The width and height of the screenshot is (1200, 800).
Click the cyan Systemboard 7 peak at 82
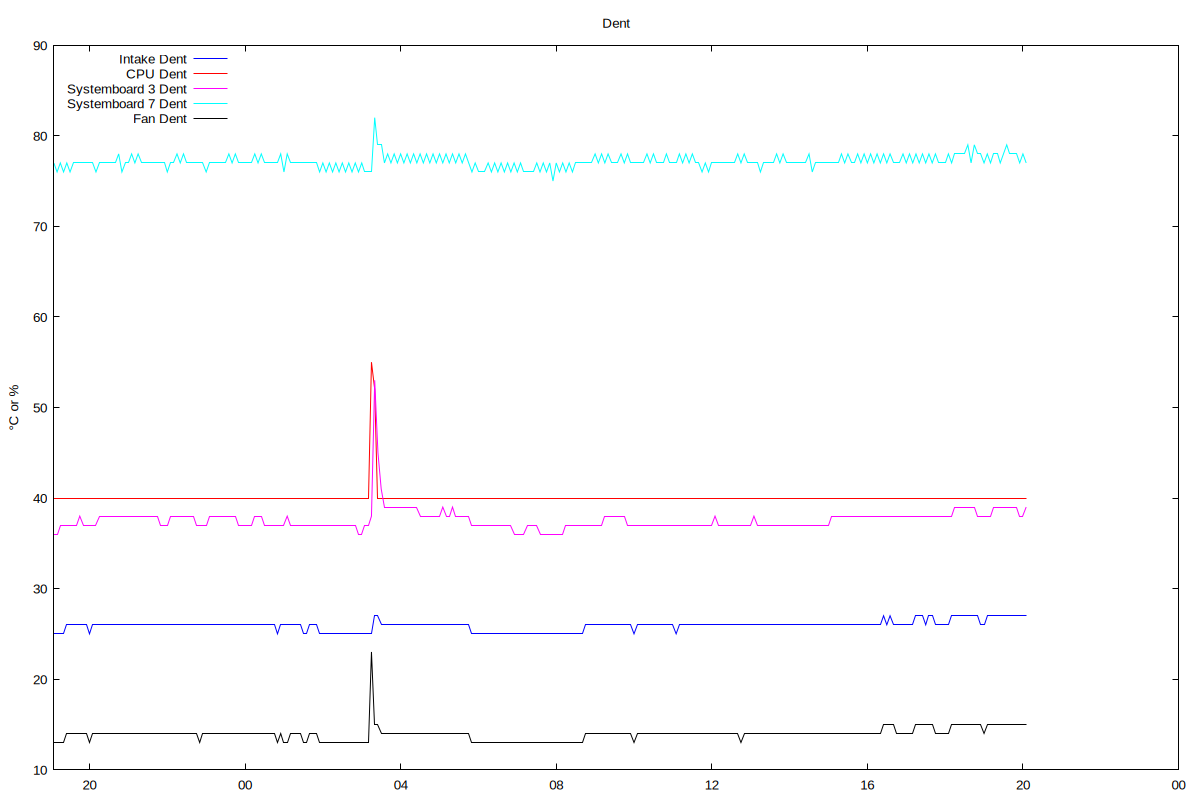coord(374,118)
